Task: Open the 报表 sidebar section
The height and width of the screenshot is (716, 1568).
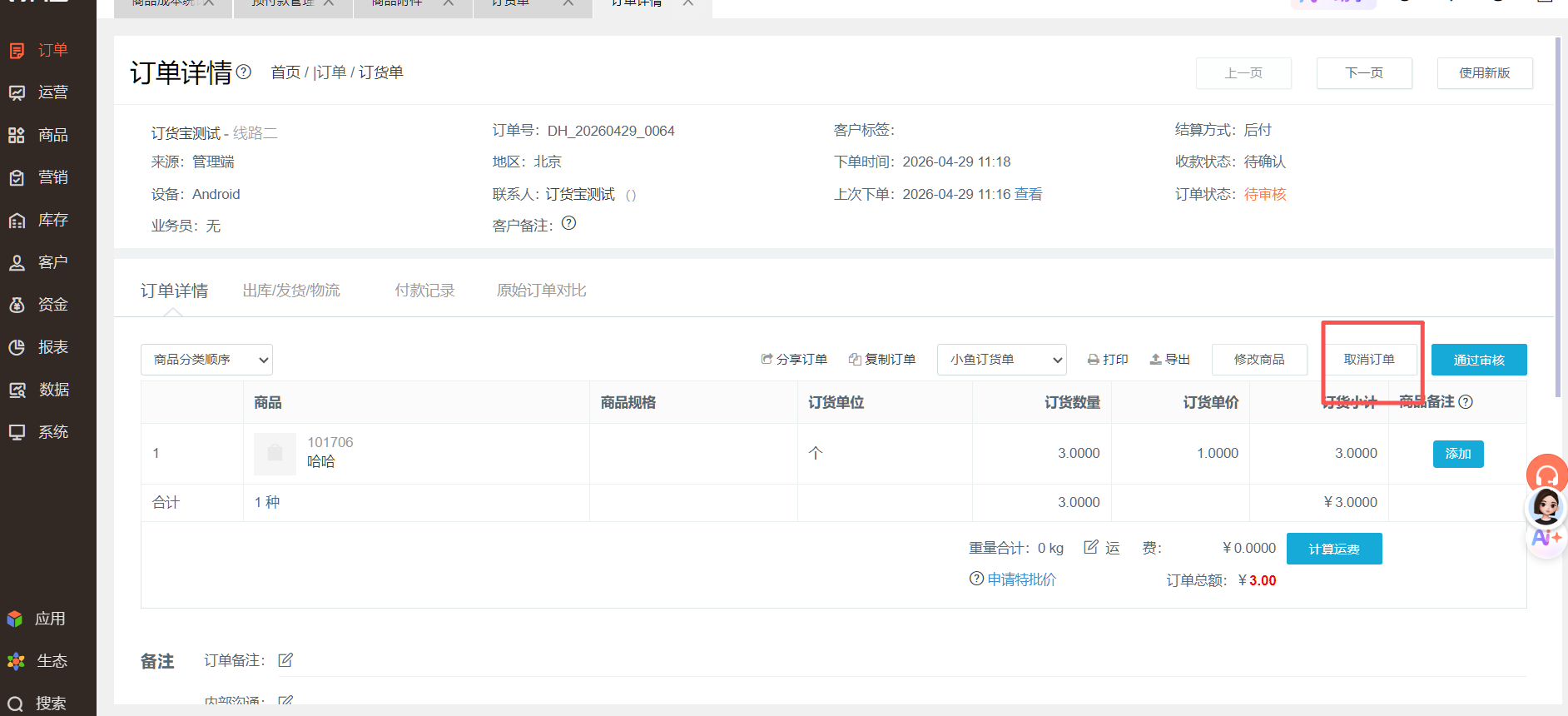Action: point(38,347)
